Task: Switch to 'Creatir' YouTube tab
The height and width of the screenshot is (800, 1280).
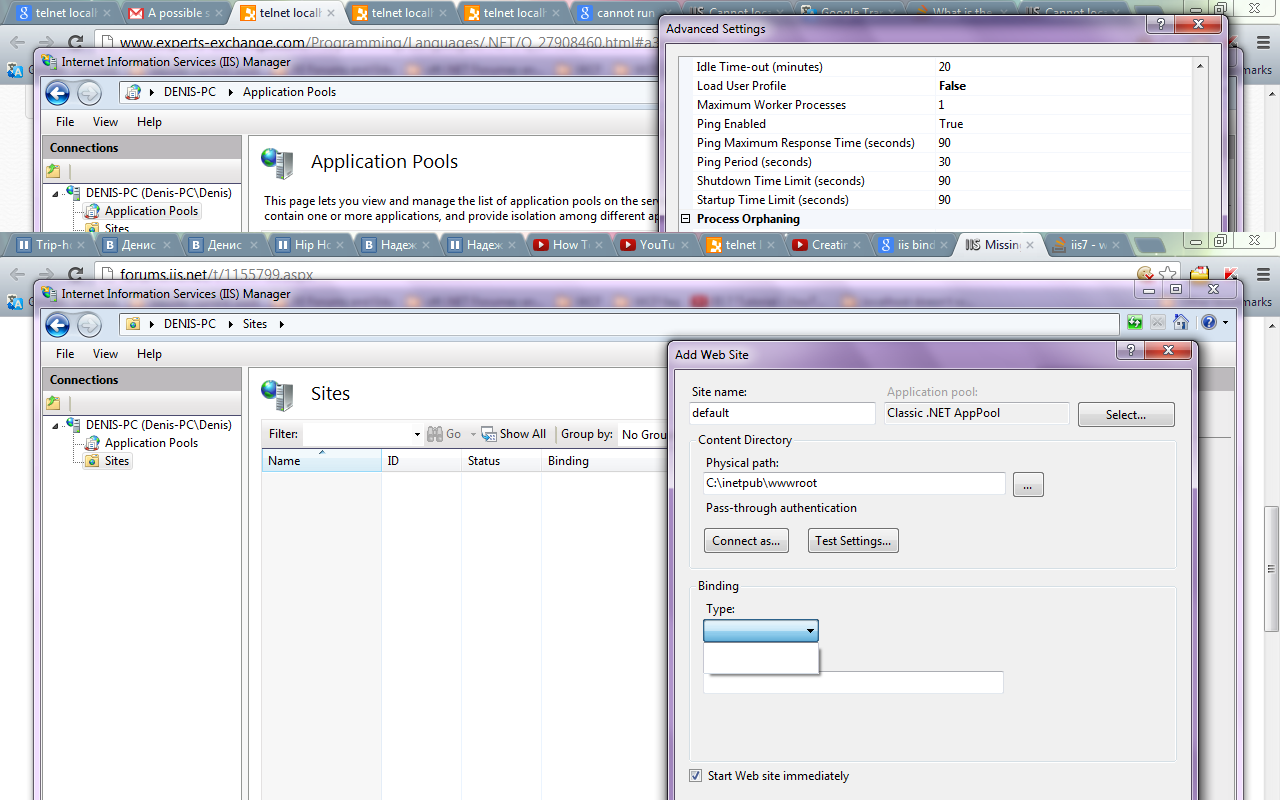Action: pos(825,245)
